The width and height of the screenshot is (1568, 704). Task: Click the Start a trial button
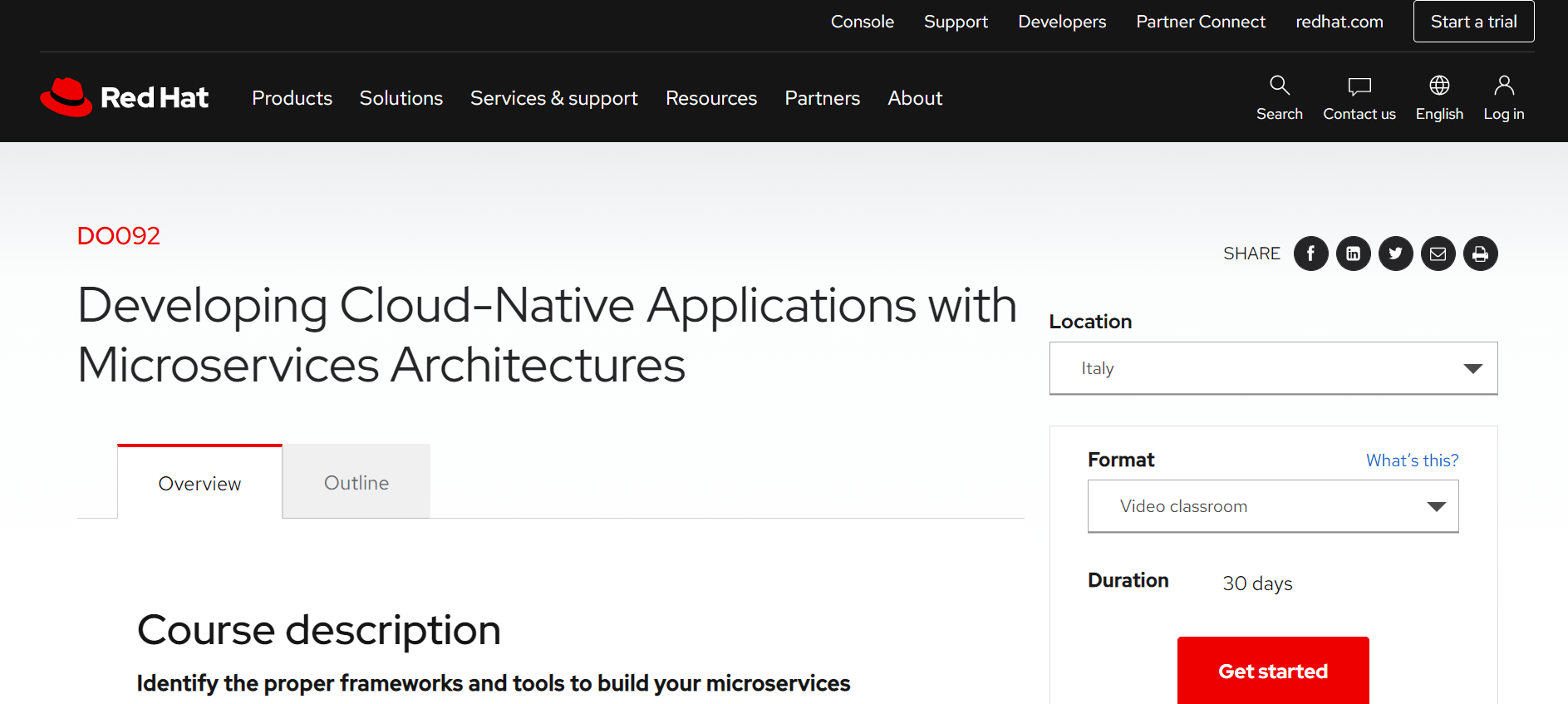coord(1474,22)
